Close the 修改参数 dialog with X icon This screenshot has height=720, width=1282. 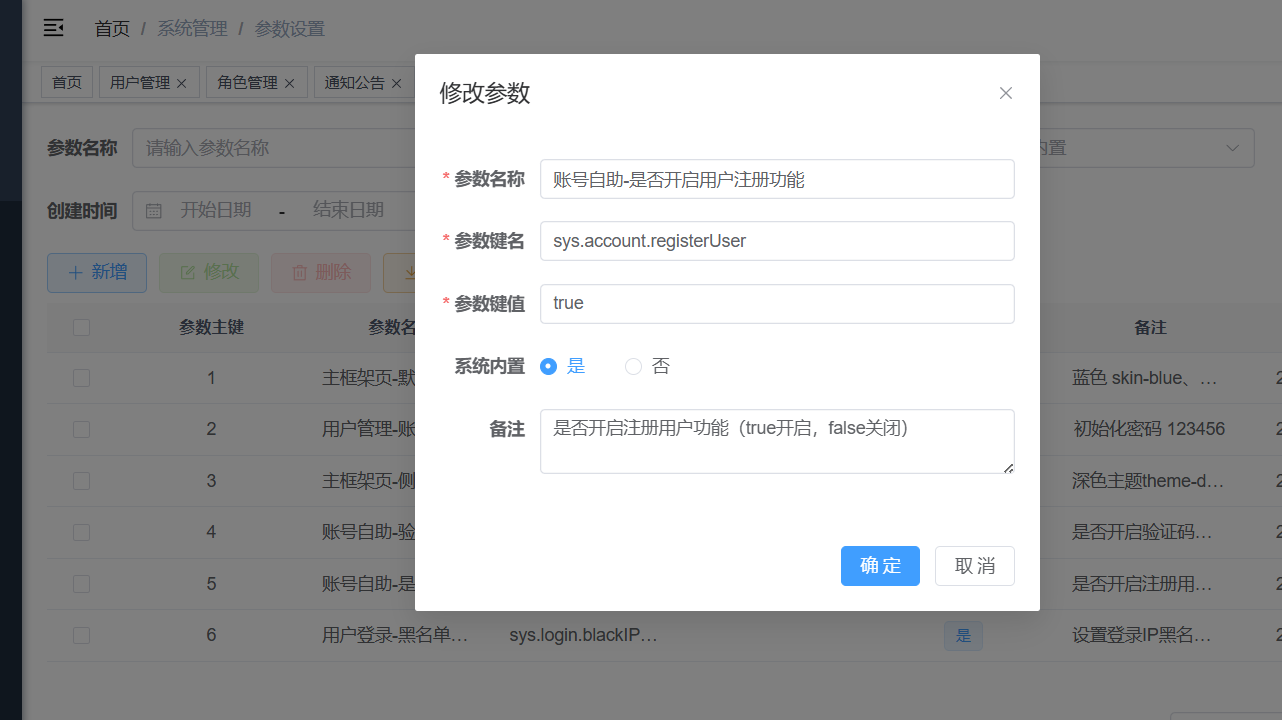[1006, 93]
